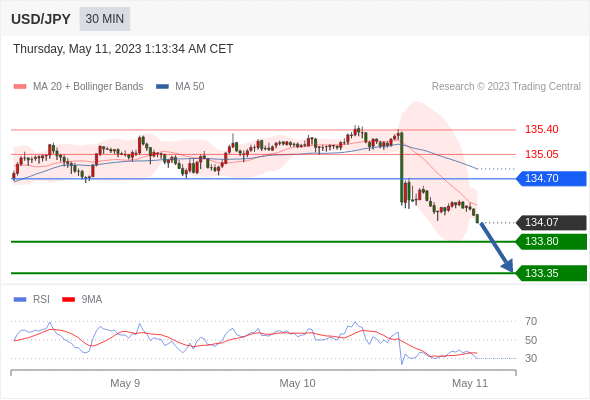Click the 133.35 support price tag
The image size is (590, 400).
[x=551, y=273]
